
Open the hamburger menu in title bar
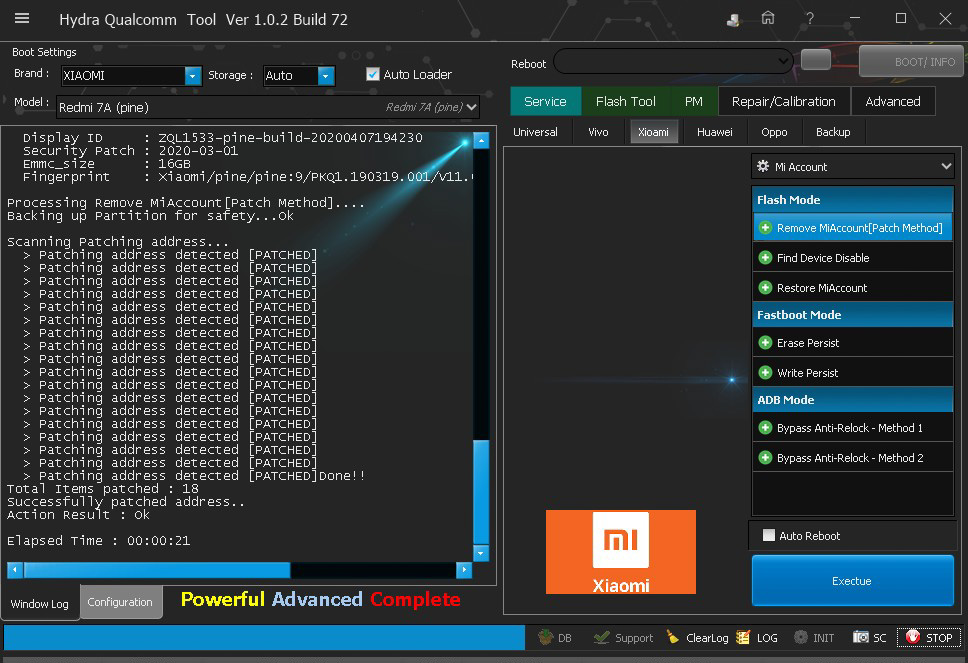pos(22,19)
